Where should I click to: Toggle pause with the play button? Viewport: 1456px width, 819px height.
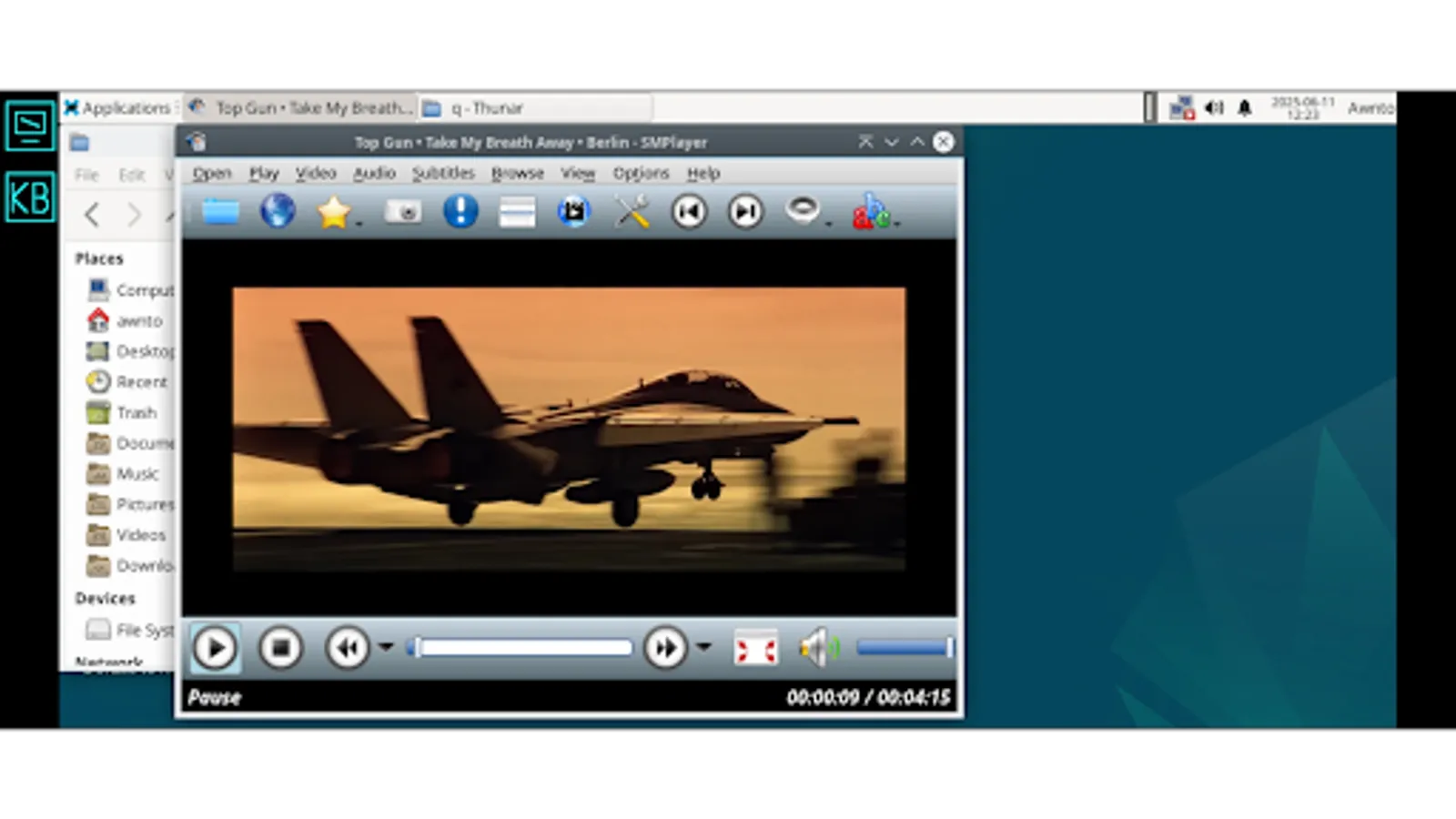coord(216,647)
